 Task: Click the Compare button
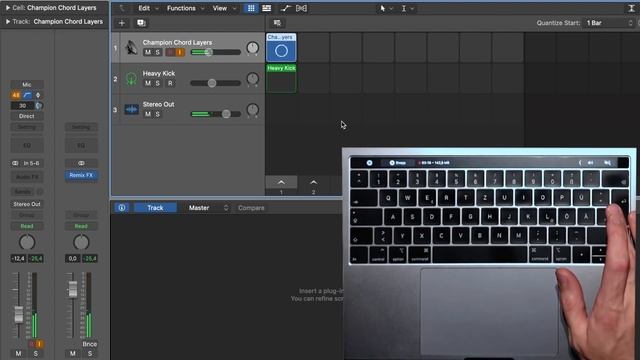point(251,208)
